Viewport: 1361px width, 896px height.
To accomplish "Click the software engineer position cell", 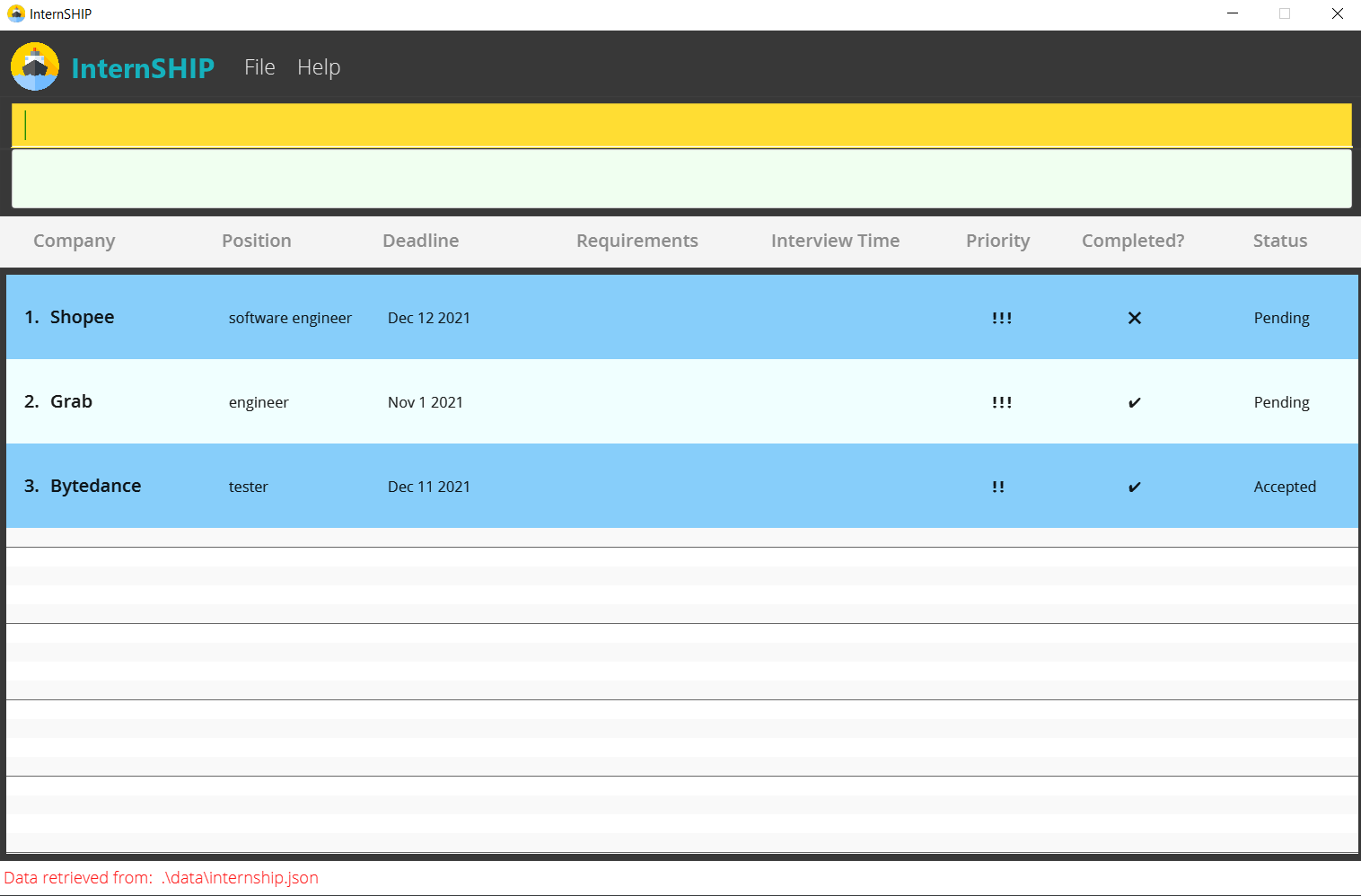I will (290, 318).
